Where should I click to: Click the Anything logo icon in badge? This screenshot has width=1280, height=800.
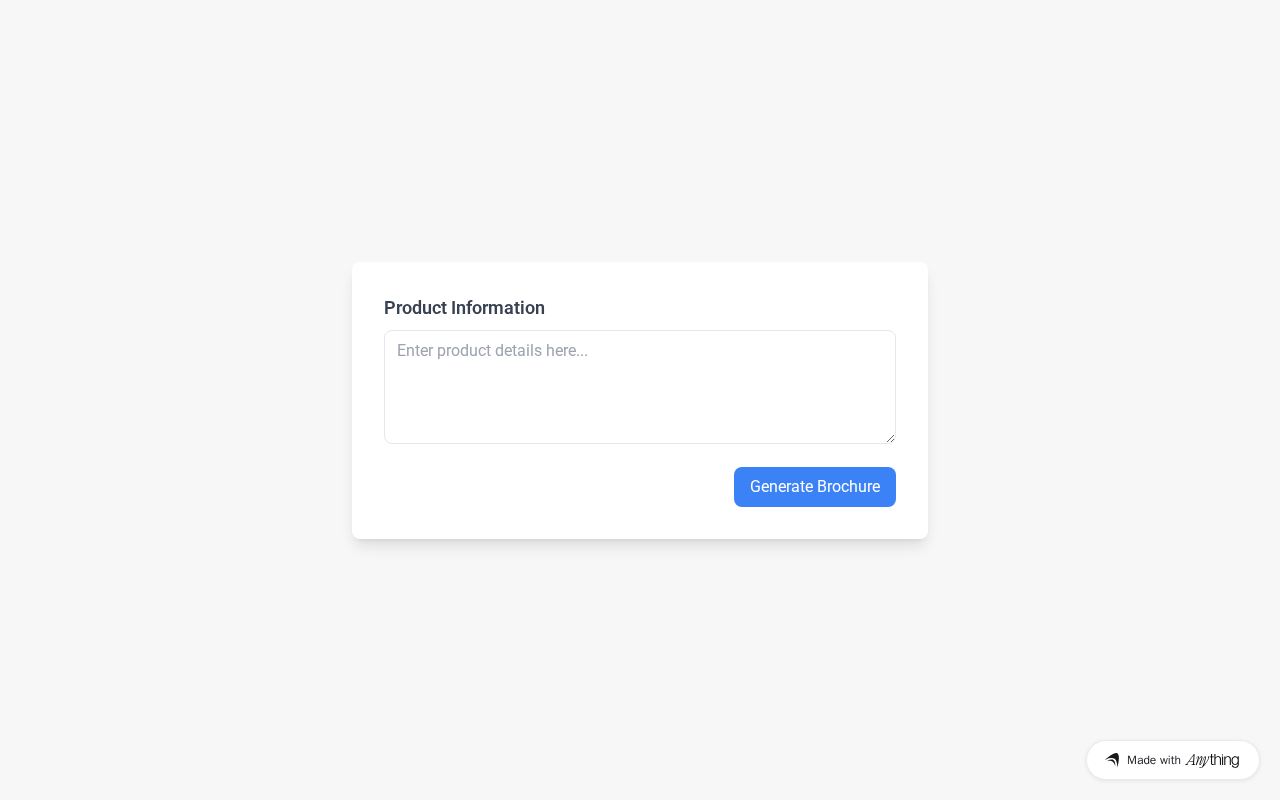[1112, 760]
